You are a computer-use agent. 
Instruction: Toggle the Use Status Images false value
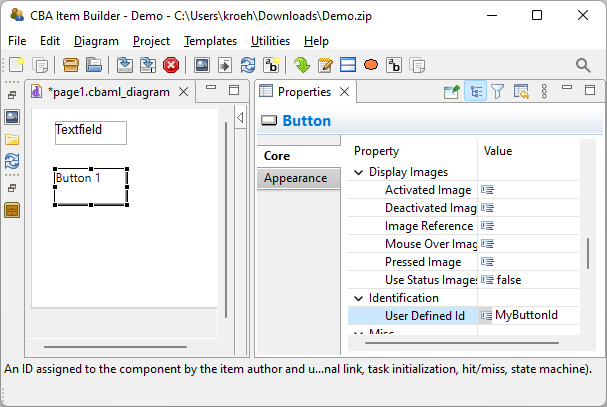(x=508, y=280)
